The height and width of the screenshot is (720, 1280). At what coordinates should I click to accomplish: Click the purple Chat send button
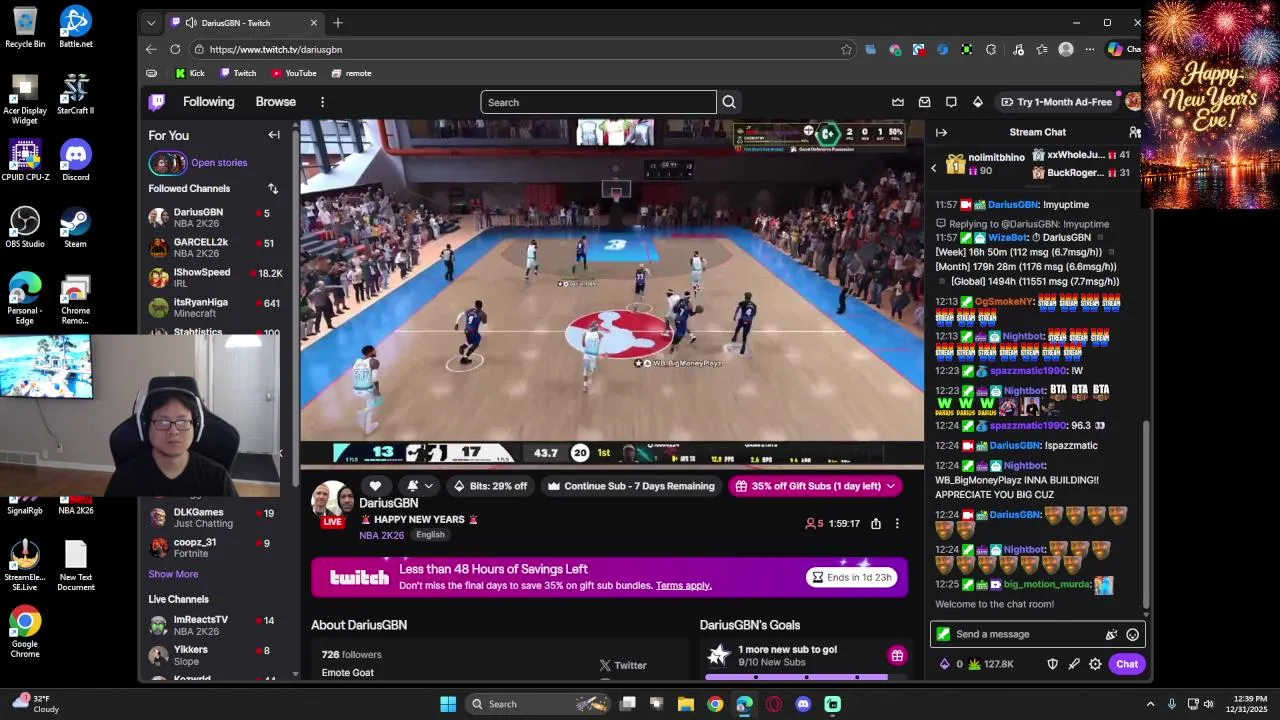[1127, 664]
